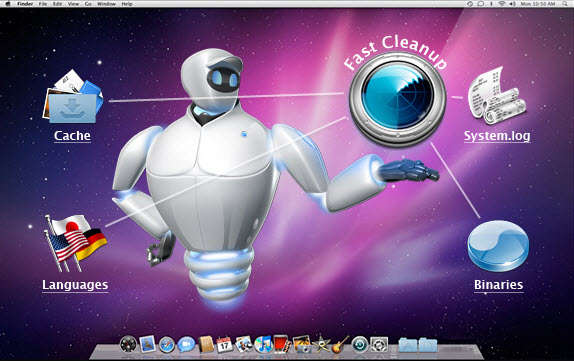Click the Binaries text label
Viewport: 574px width, 361px height.
point(499,285)
